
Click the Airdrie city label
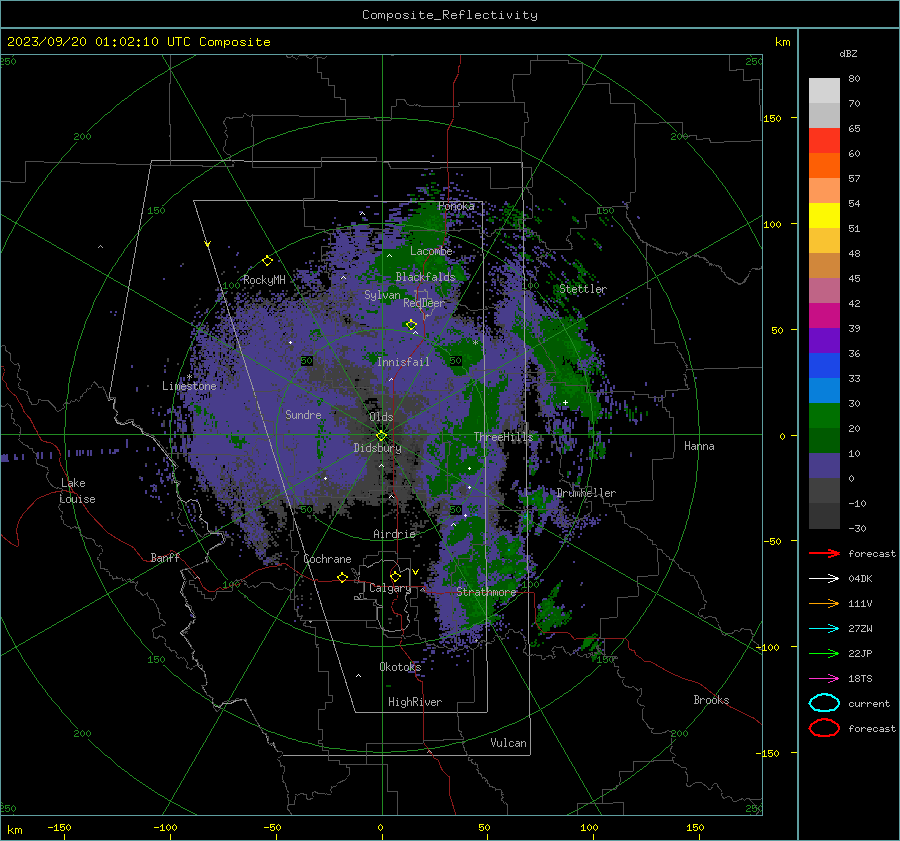(394, 534)
